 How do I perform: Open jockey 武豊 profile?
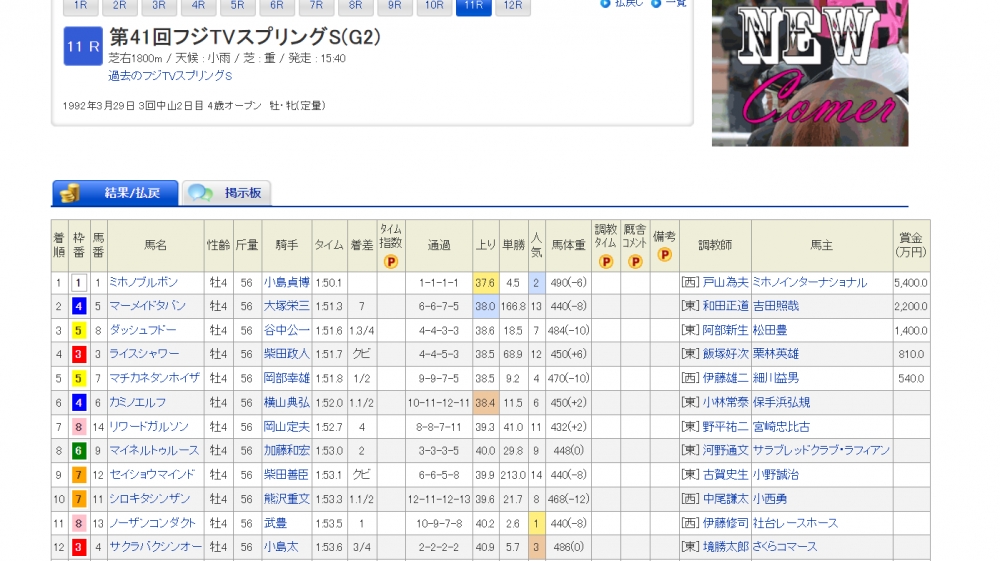pyautogui.click(x=276, y=523)
